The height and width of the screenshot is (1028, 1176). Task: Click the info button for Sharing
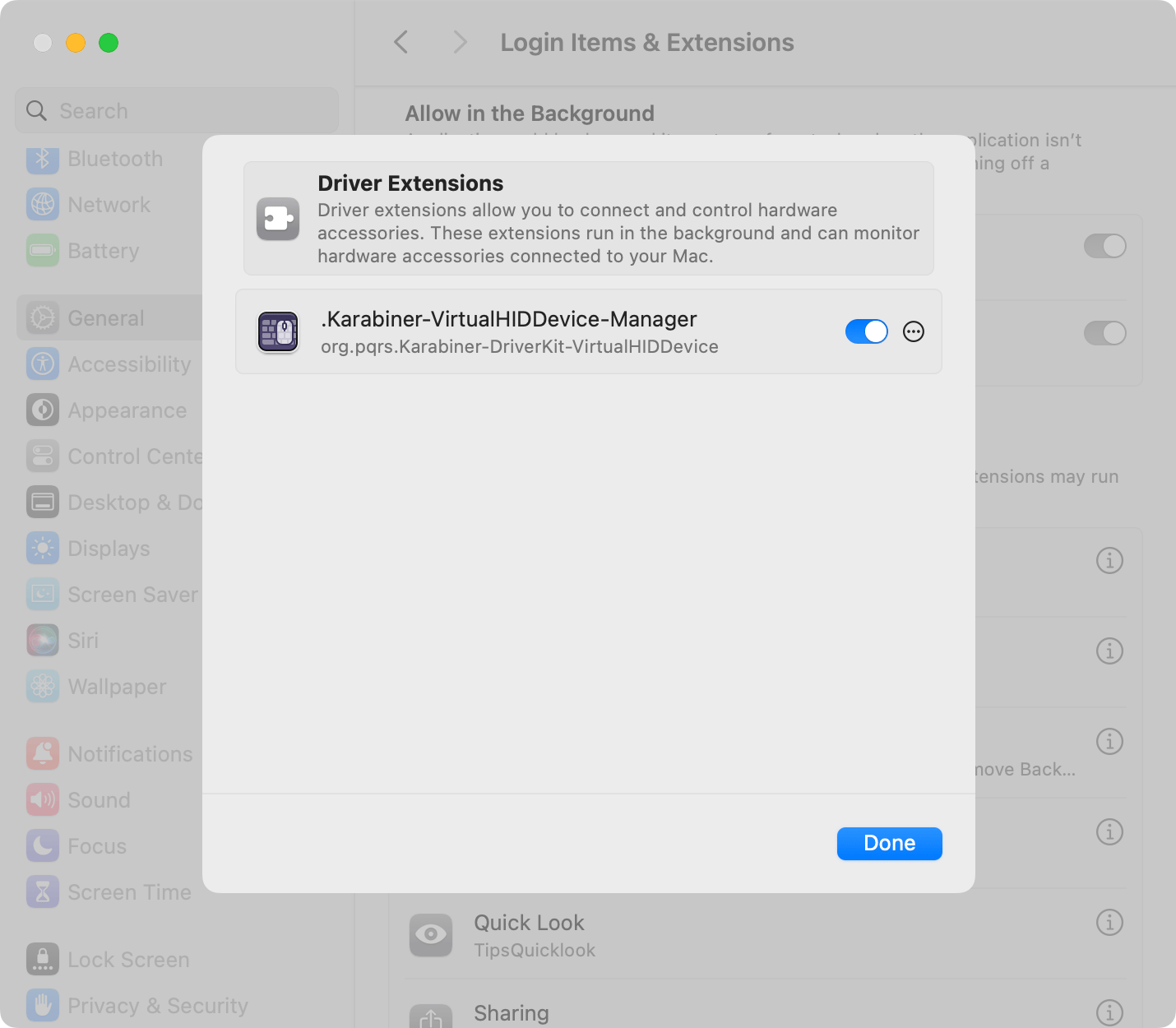coord(1109,1012)
